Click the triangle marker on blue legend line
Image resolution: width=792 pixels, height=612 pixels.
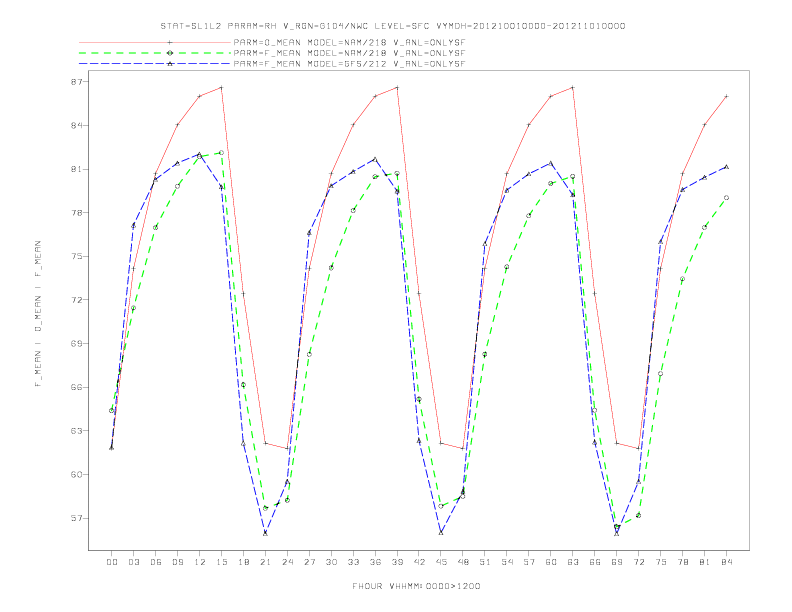point(170,64)
